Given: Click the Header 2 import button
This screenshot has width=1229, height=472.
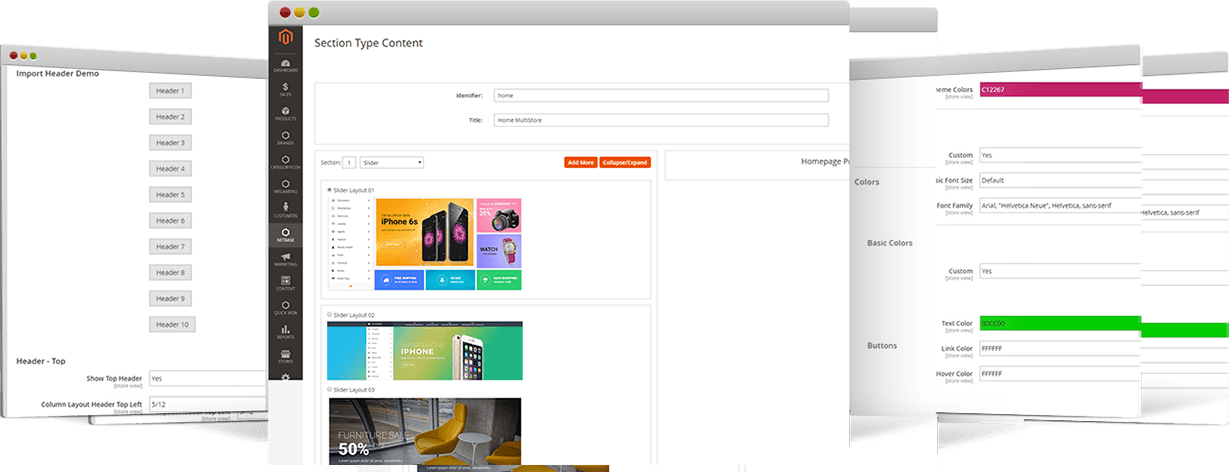Looking at the screenshot, I should [x=170, y=116].
